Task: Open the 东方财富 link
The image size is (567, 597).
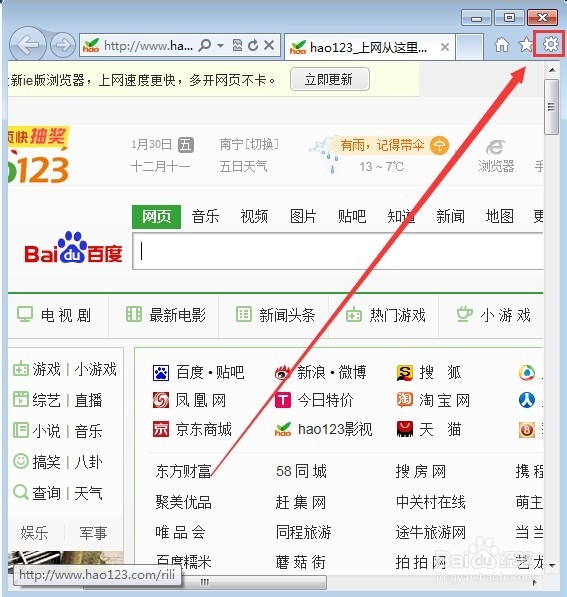Action: [183, 471]
